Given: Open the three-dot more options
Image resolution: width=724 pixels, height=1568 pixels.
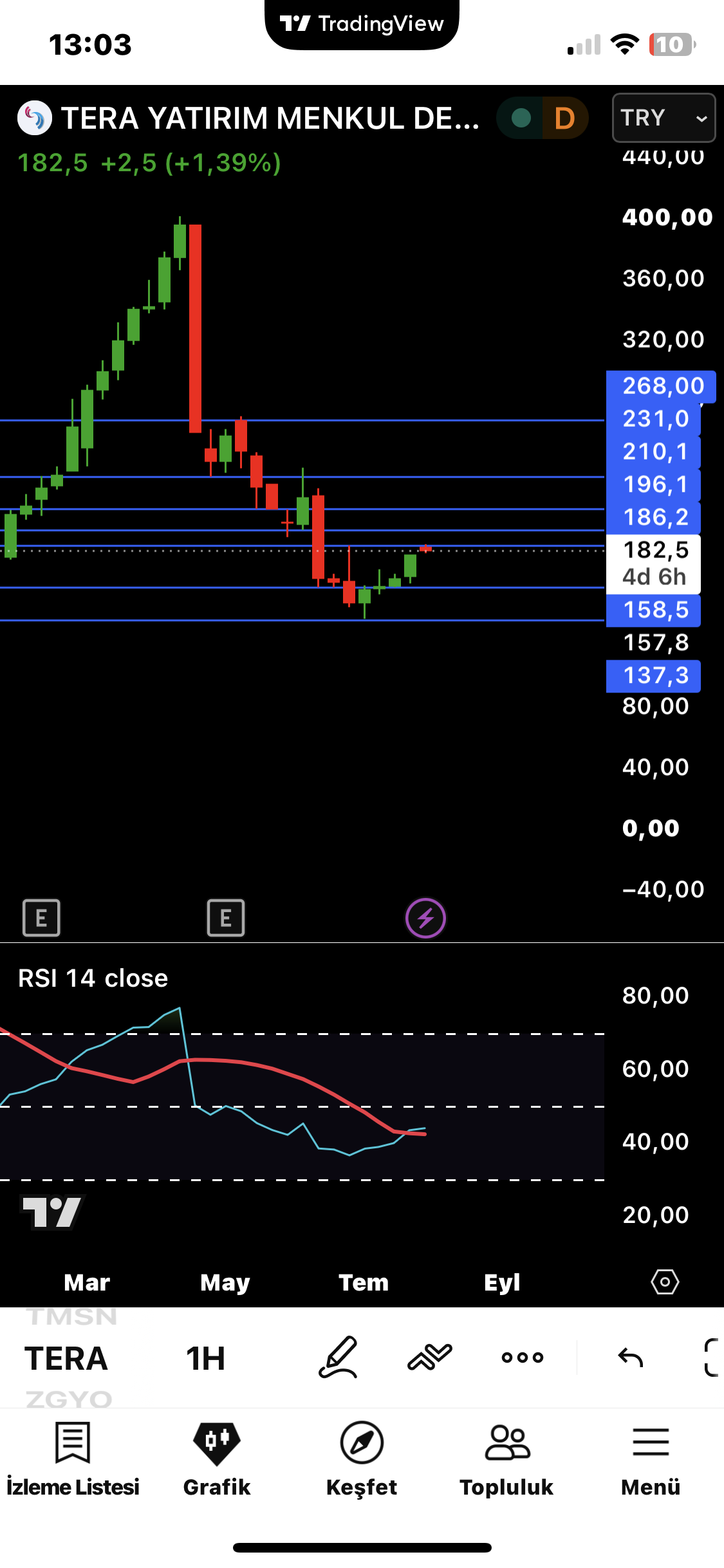Looking at the screenshot, I should 523,1358.
